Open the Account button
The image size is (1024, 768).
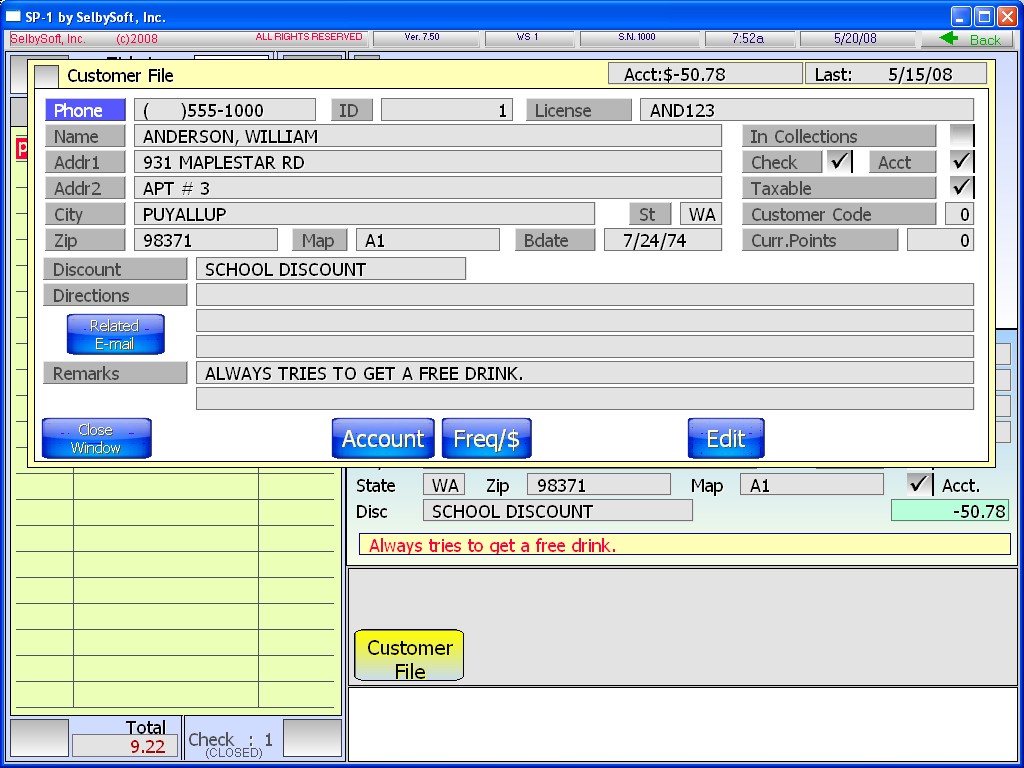[x=383, y=438]
